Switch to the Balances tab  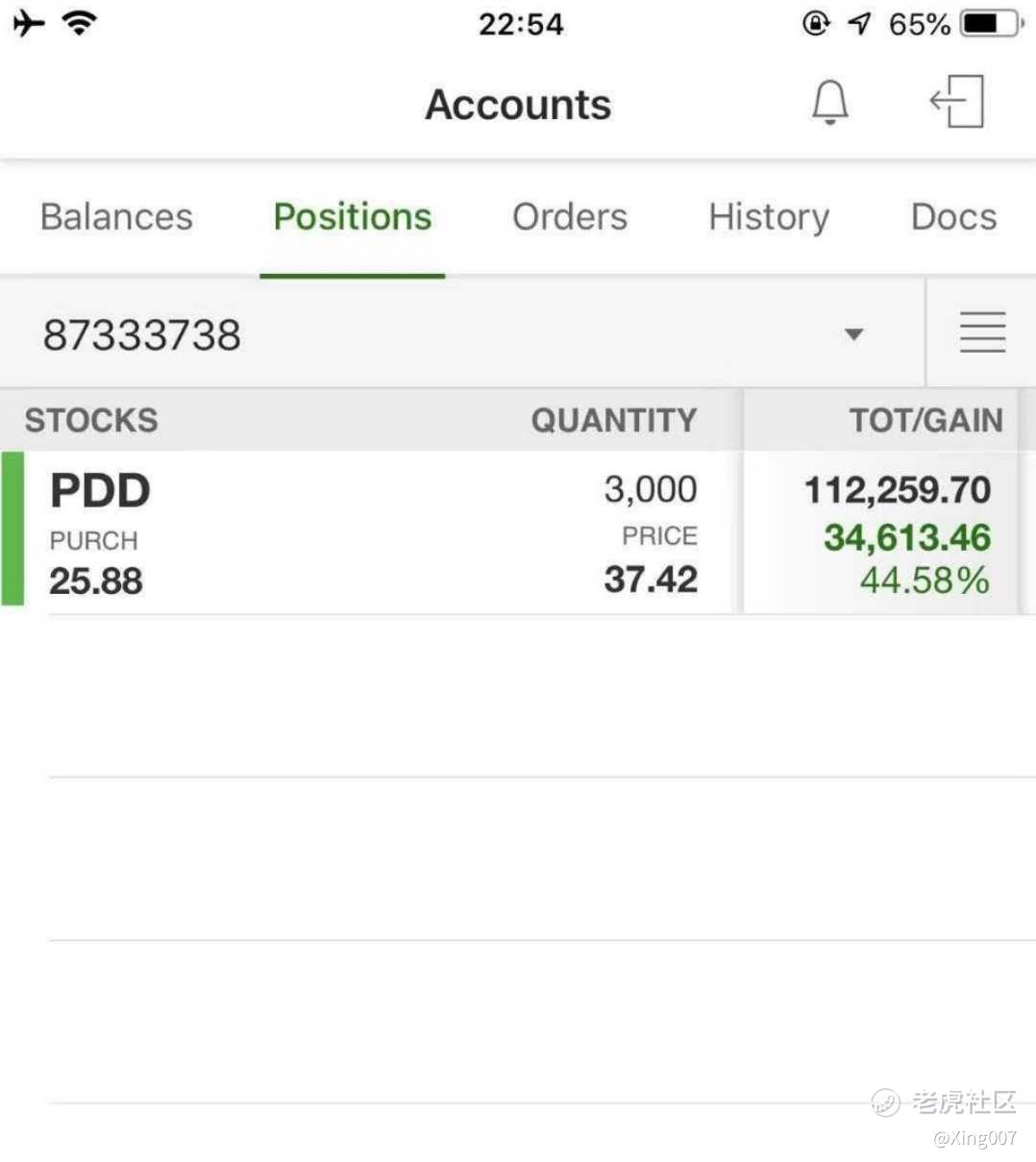point(116,217)
